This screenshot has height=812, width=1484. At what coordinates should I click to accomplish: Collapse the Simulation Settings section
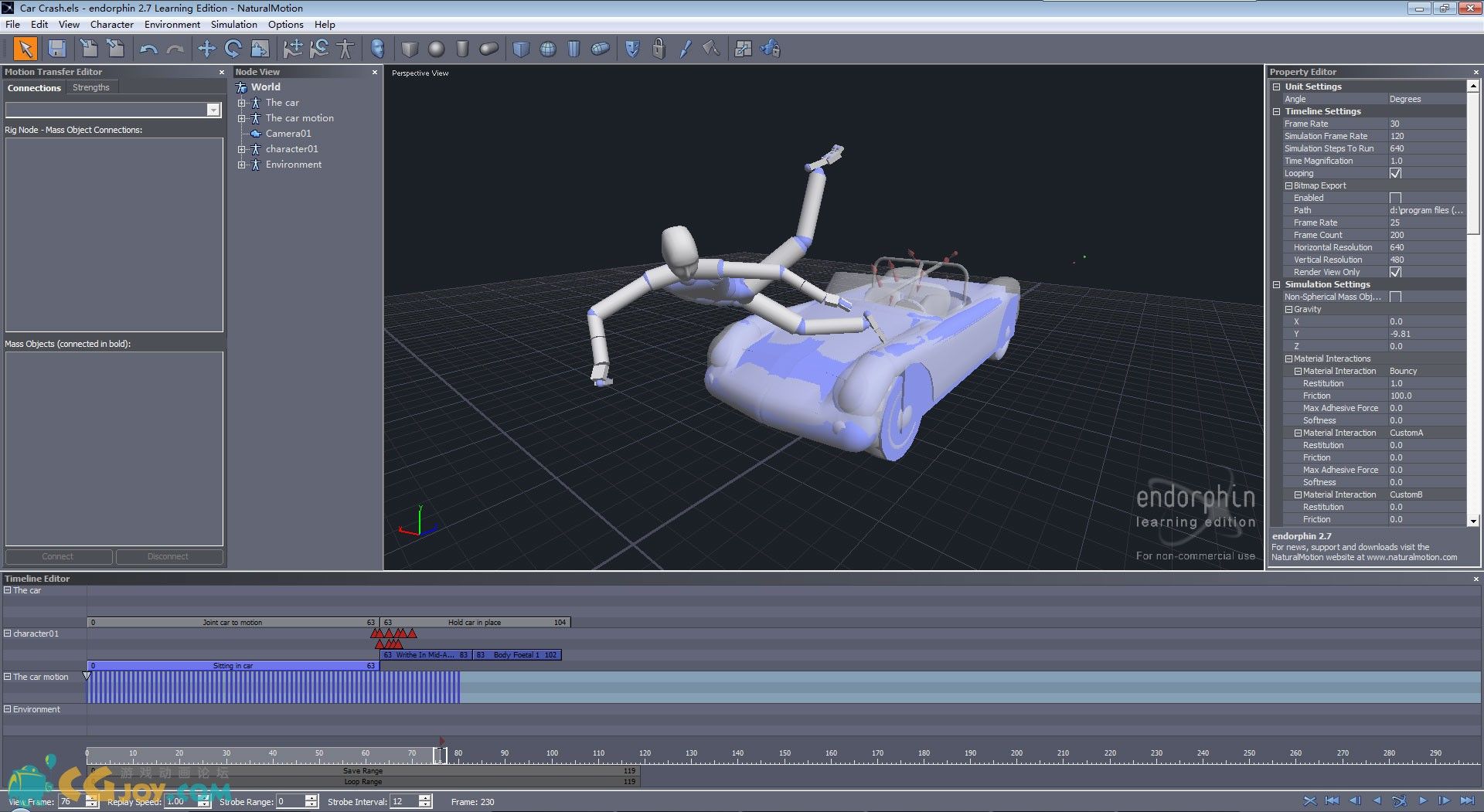point(1277,284)
